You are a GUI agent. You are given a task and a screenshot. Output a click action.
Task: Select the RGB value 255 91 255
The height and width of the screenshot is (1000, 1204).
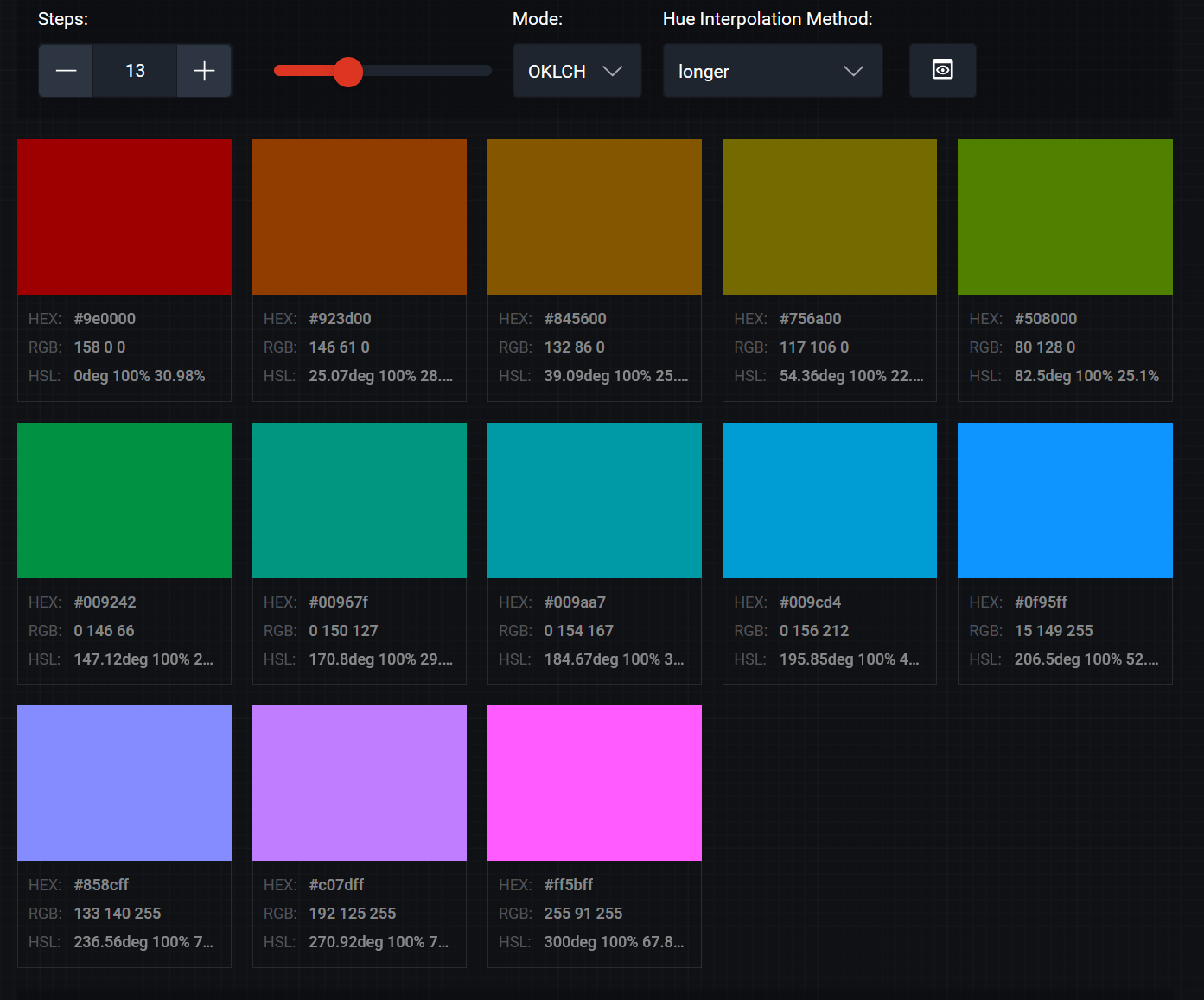[583, 914]
